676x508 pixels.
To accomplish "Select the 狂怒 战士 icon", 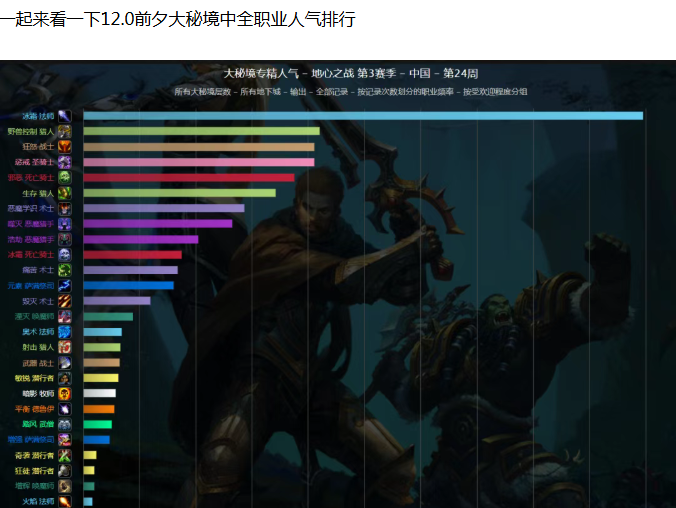I will pyautogui.click(x=65, y=147).
